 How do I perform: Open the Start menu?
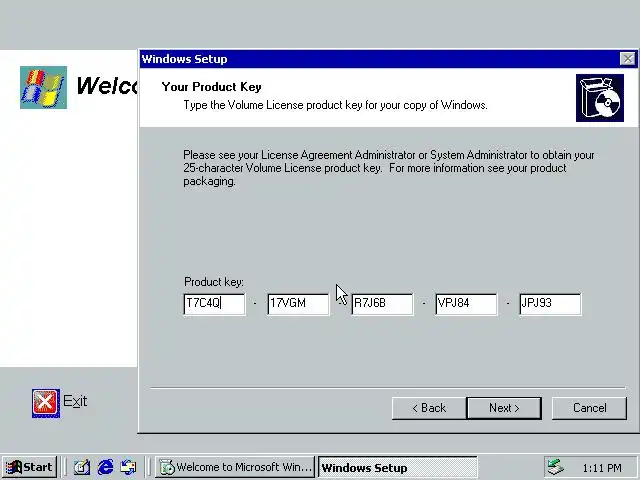click(x=30, y=467)
